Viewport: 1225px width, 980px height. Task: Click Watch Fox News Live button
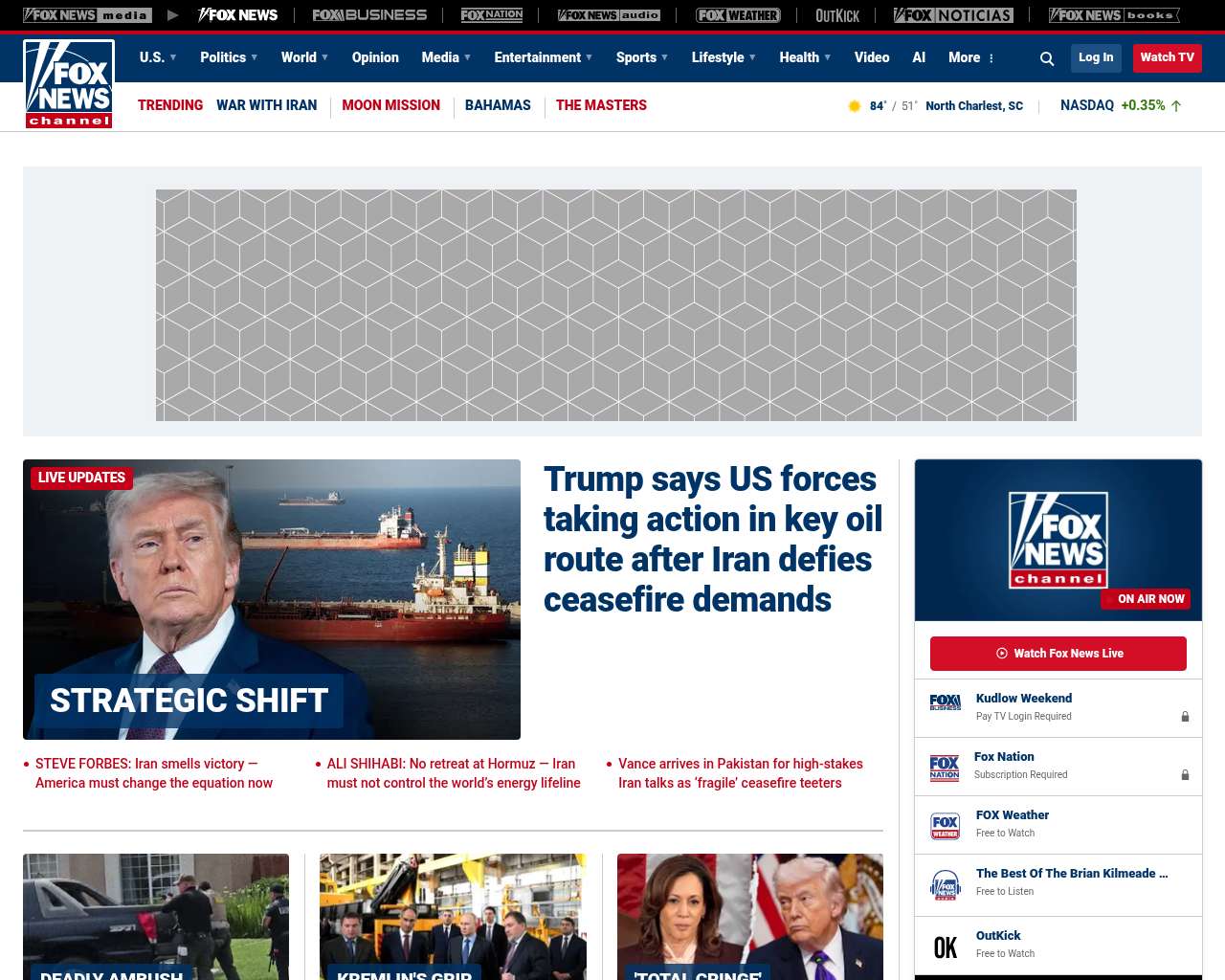coord(1058,654)
